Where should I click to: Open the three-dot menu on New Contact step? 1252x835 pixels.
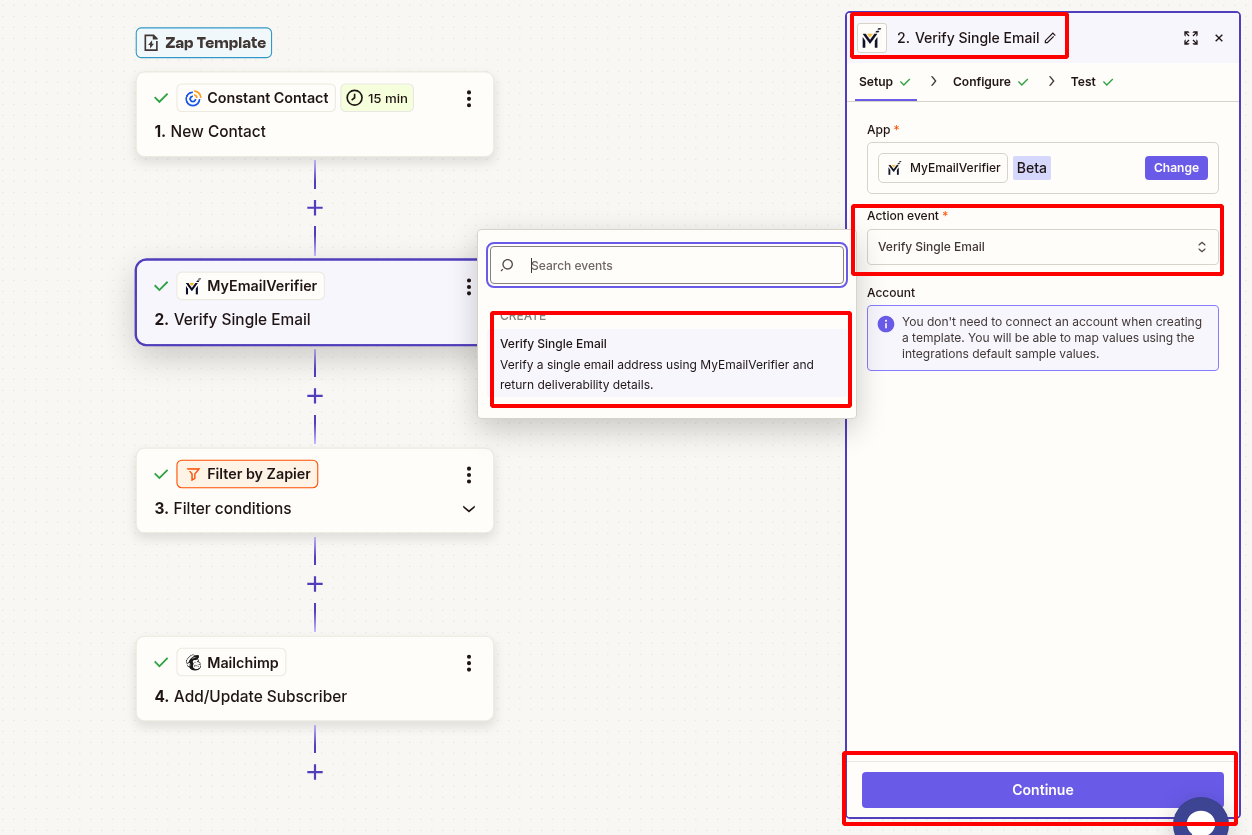click(469, 98)
